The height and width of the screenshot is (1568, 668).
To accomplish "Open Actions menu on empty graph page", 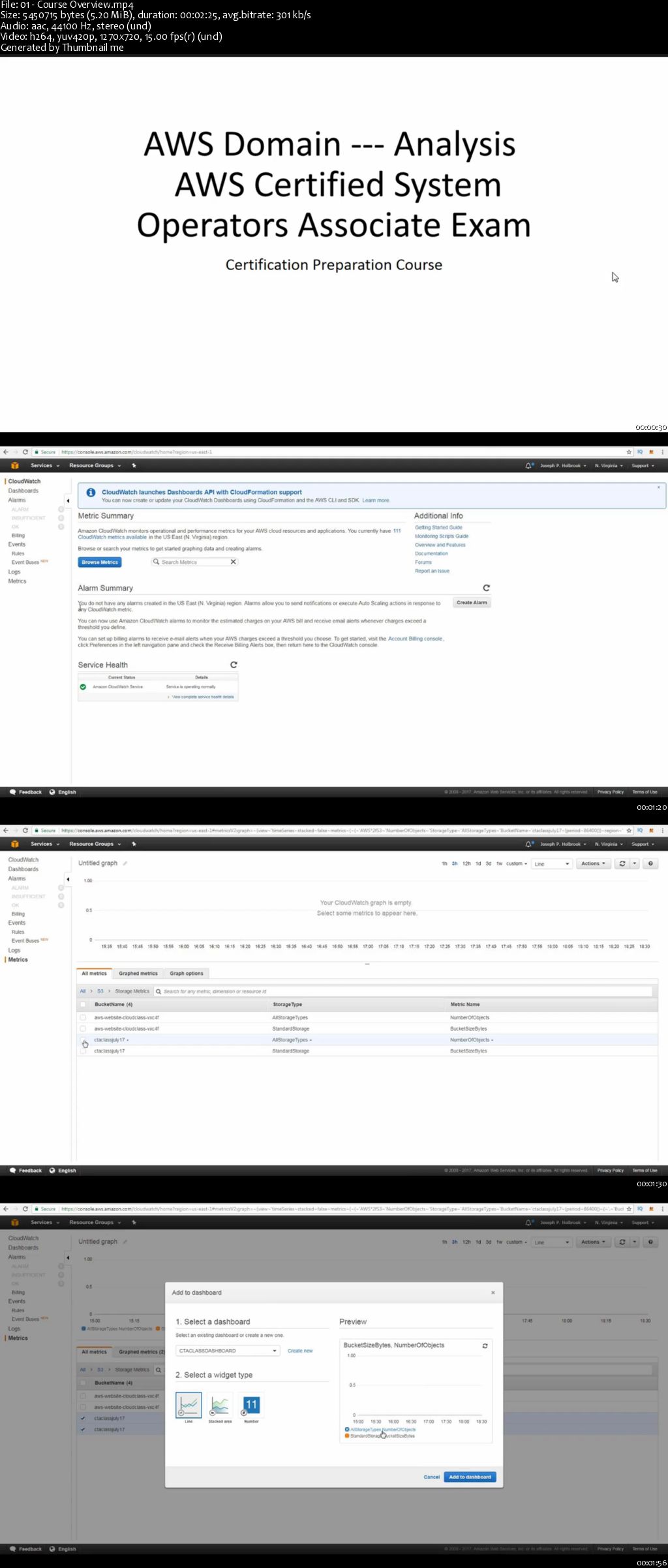I will 593,863.
